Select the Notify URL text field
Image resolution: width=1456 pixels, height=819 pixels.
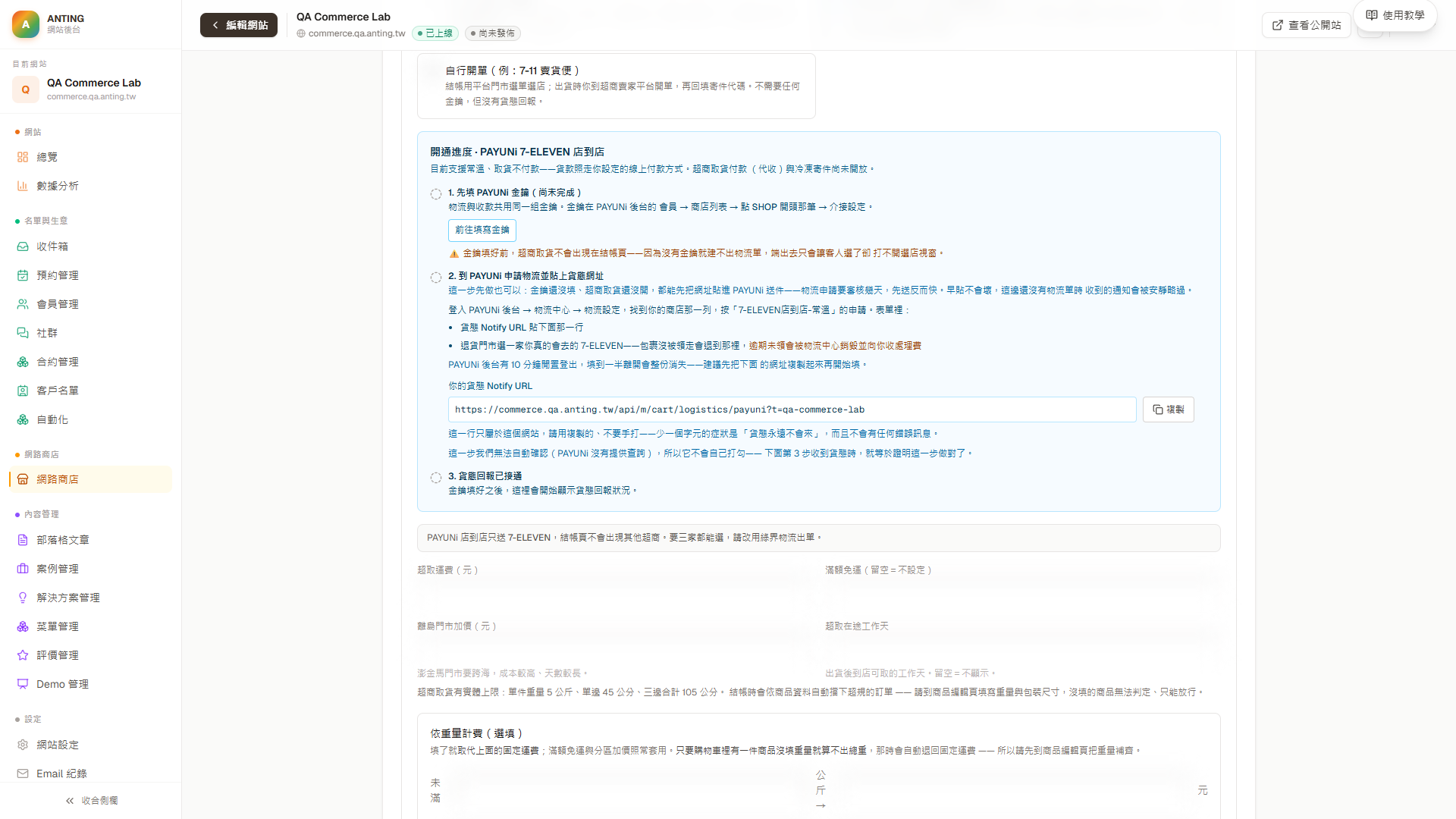(x=792, y=409)
